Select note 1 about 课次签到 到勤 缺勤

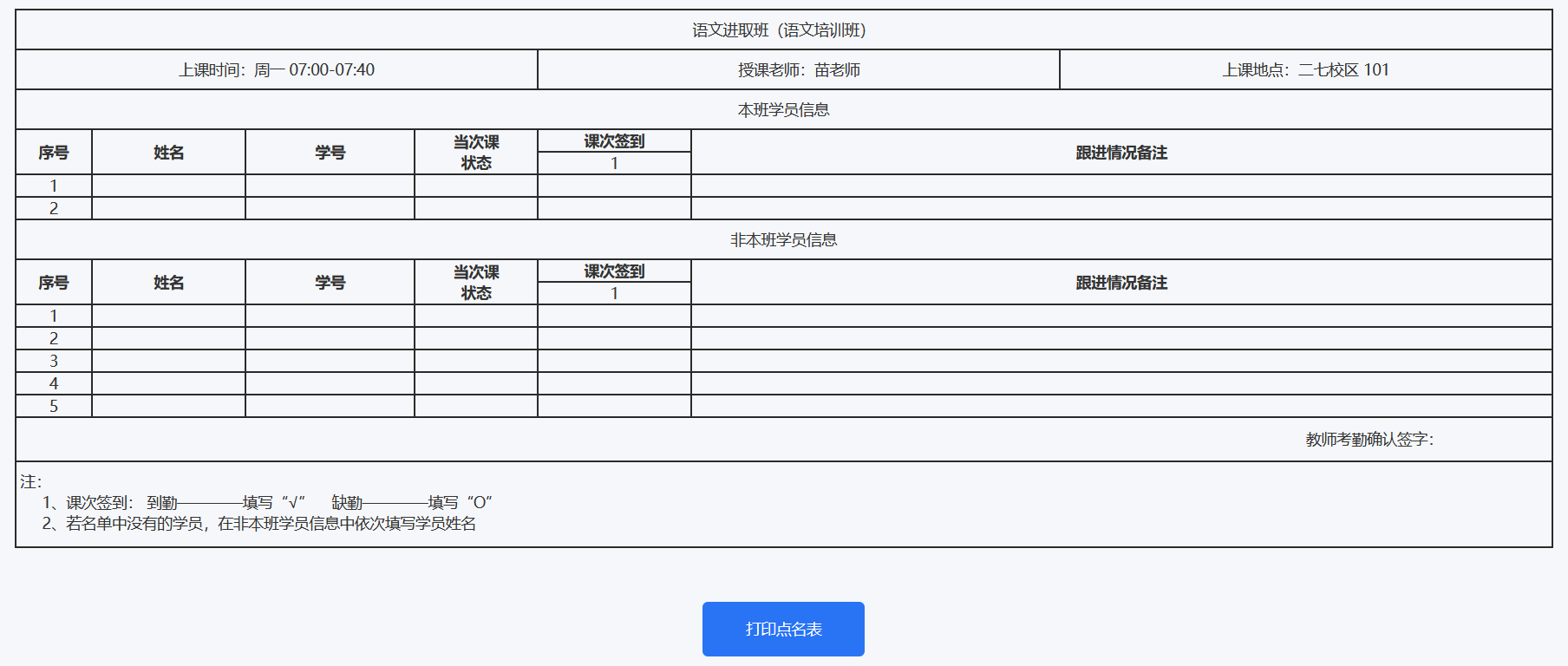tap(267, 503)
